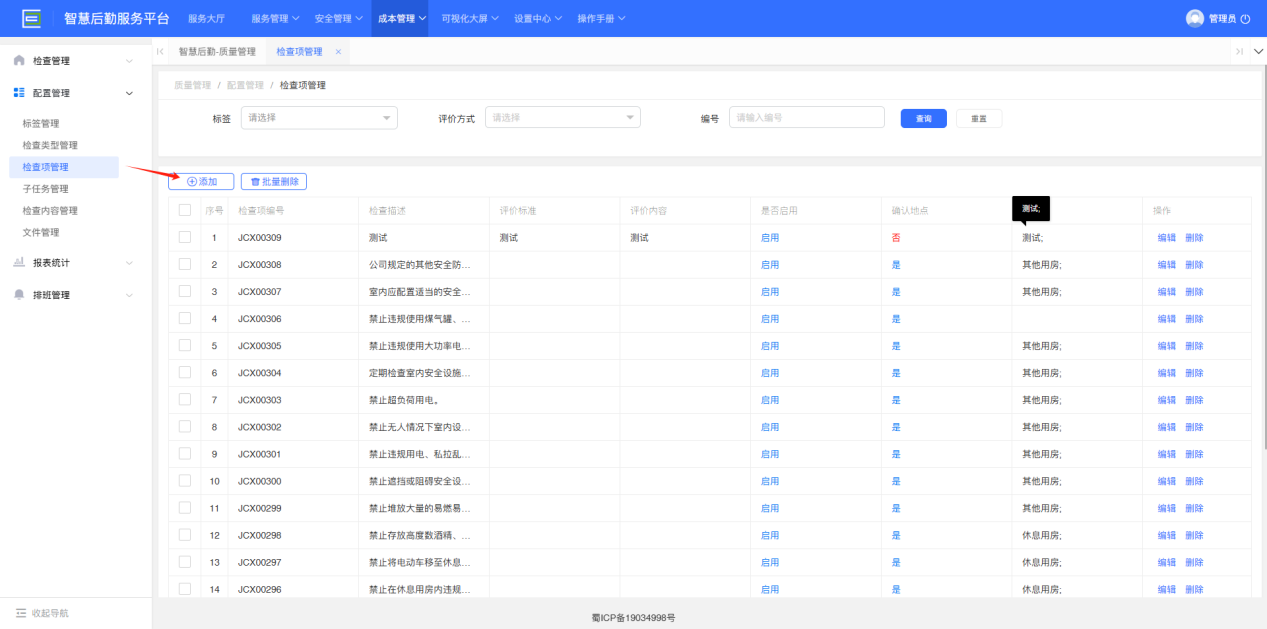Screen dimensions: 1267x629
Task: Collapse the 配置管理 sidebar section
Action: (129, 93)
